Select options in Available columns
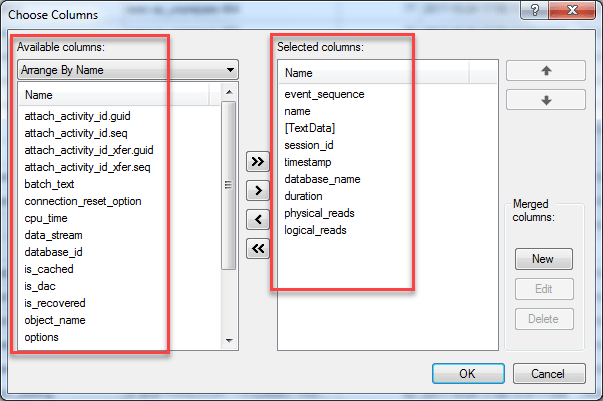 pos(41,337)
